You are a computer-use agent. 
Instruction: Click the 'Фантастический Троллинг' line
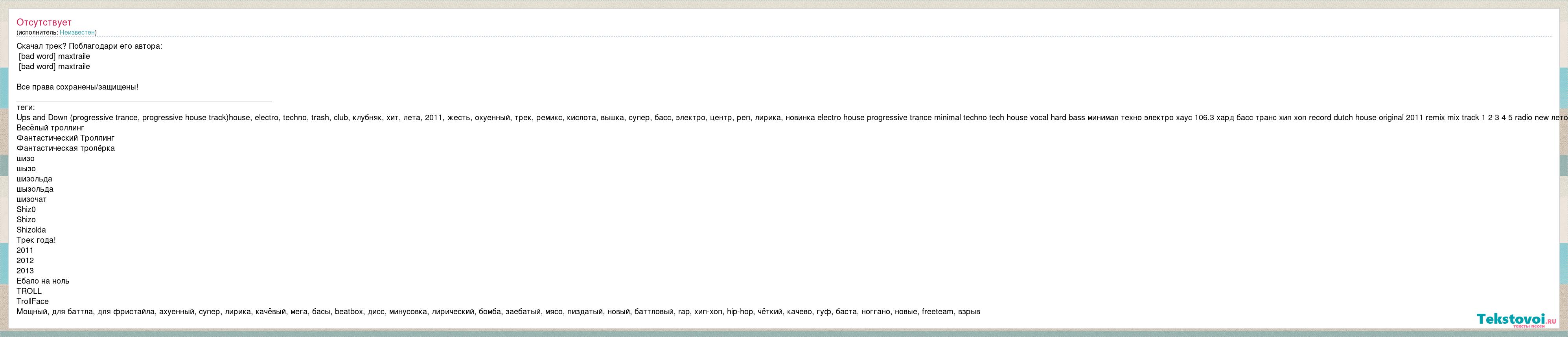[x=65, y=138]
